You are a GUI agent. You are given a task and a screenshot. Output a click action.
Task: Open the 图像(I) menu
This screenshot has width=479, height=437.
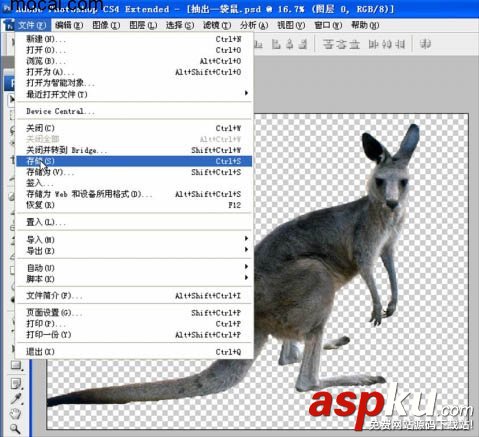coord(106,25)
